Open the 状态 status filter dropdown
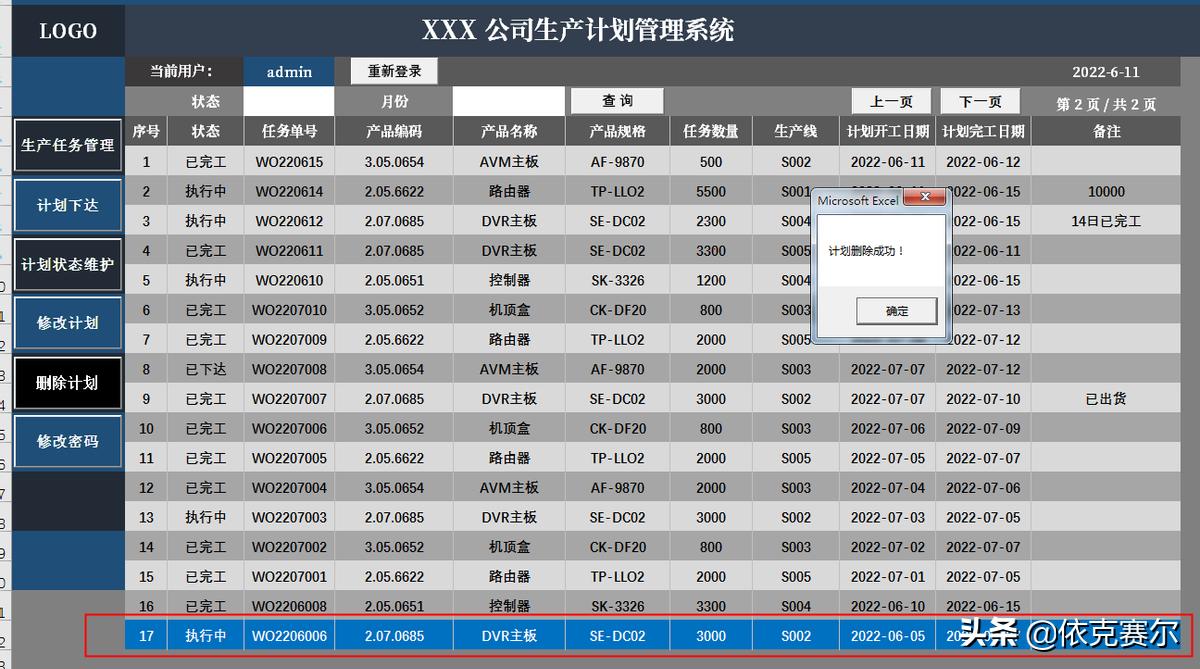Viewport: 1200px width, 669px height. click(x=289, y=101)
